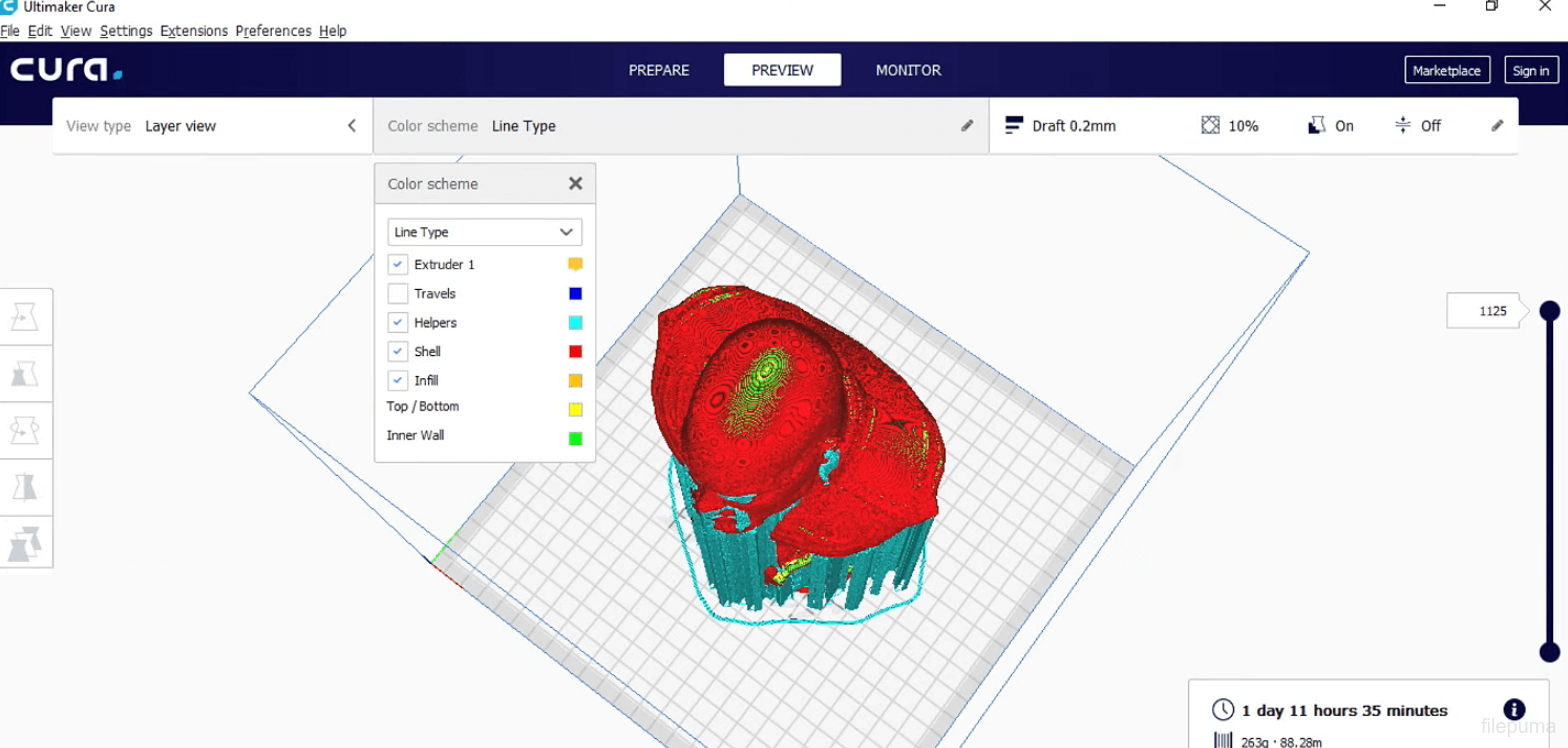1568x748 pixels.
Task: Select the Move tool in left toolbar
Action: (x=24, y=317)
